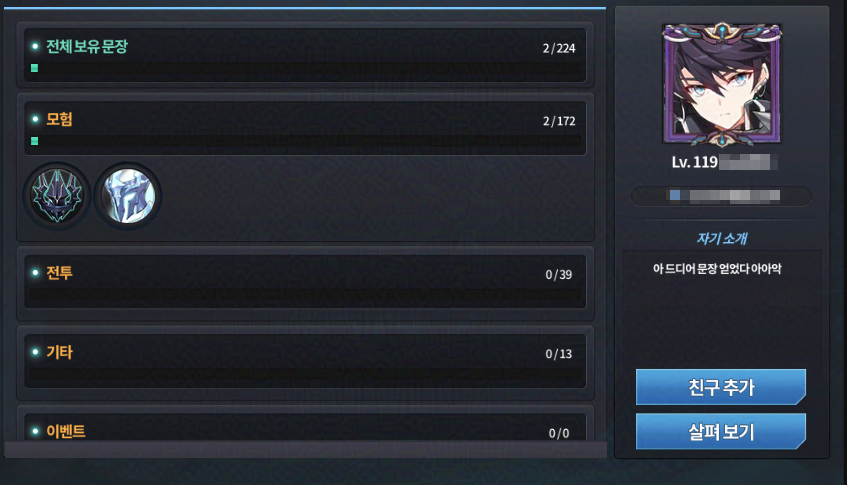Click the 친구 추가 button
Screen dimensions: 847x485
721,387
